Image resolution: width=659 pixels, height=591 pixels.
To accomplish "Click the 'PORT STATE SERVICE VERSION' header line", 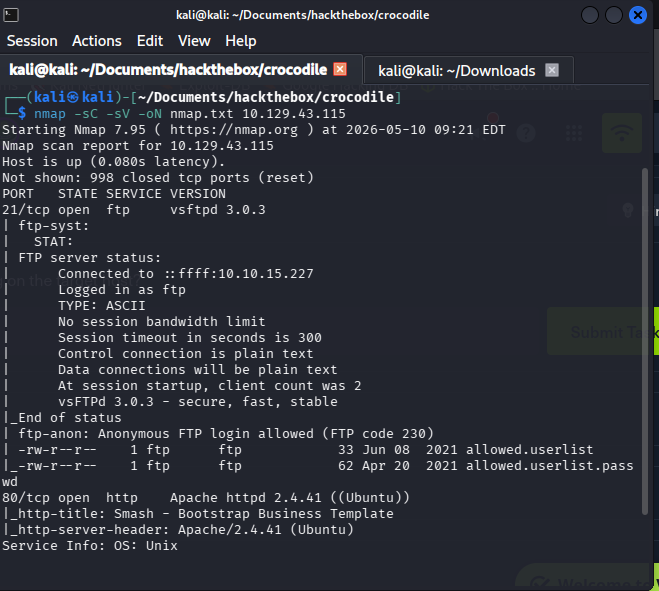I will [x=114, y=194].
